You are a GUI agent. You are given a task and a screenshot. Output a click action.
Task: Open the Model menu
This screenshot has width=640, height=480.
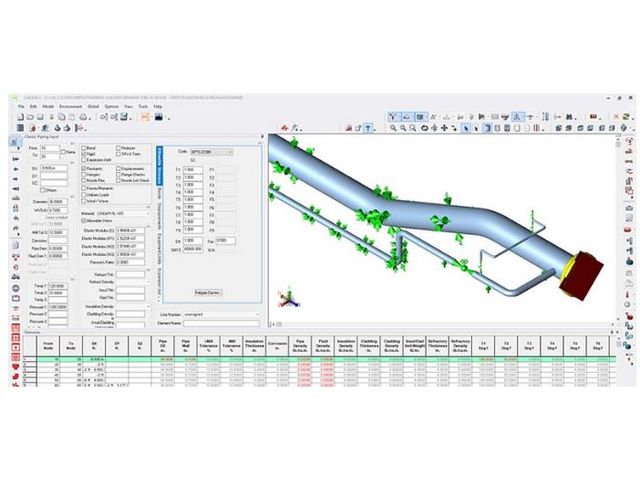[47, 106]
